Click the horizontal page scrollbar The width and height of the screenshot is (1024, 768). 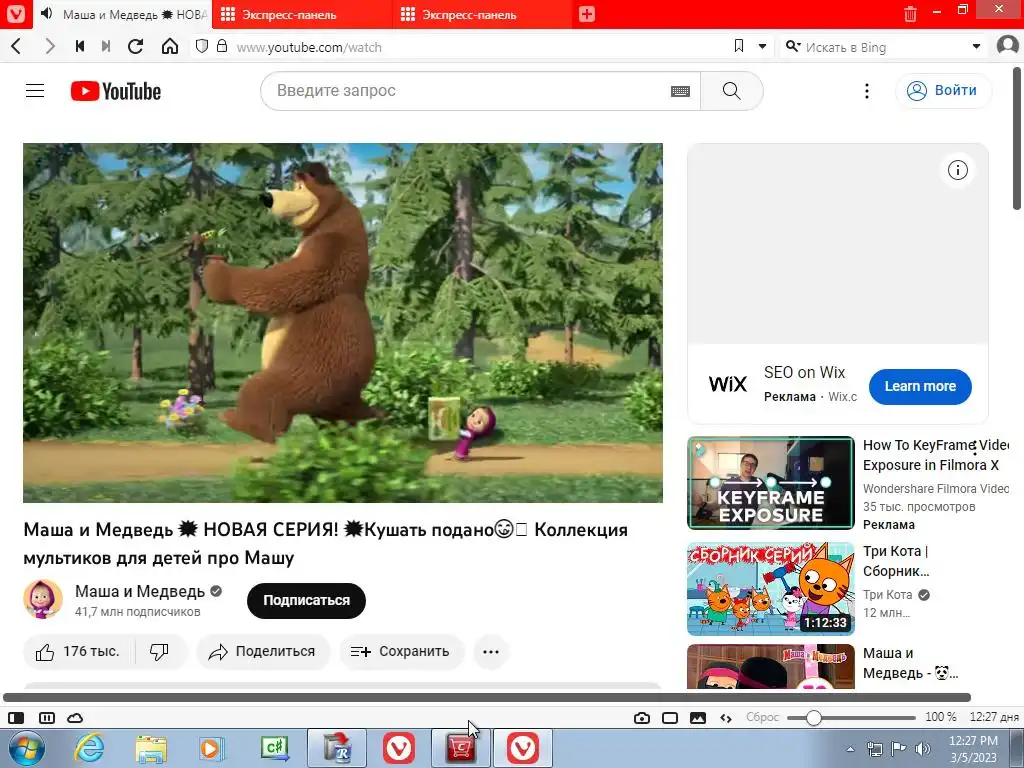coord(487,697)
